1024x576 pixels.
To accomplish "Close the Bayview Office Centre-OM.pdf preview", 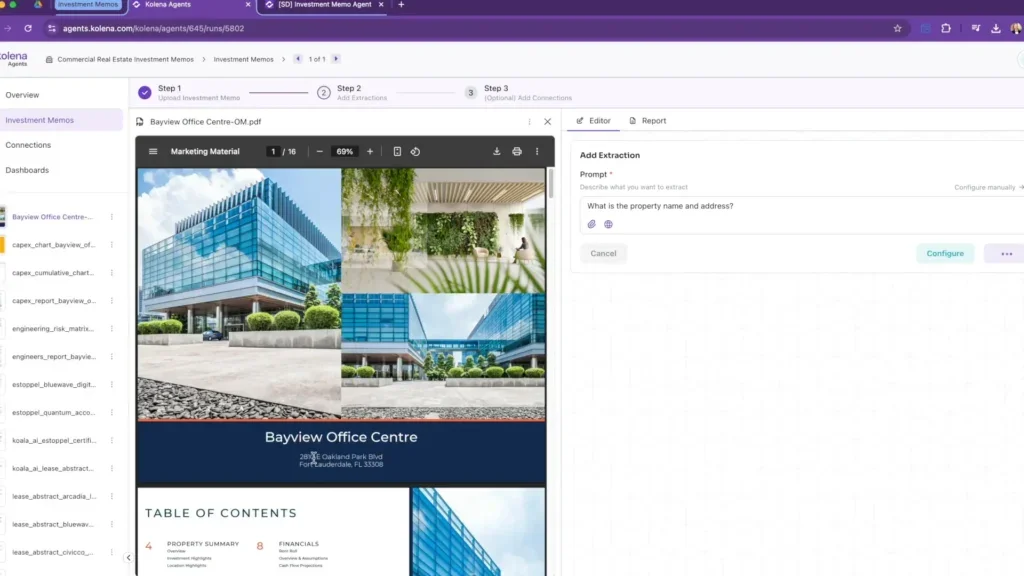I will [547, 122].
